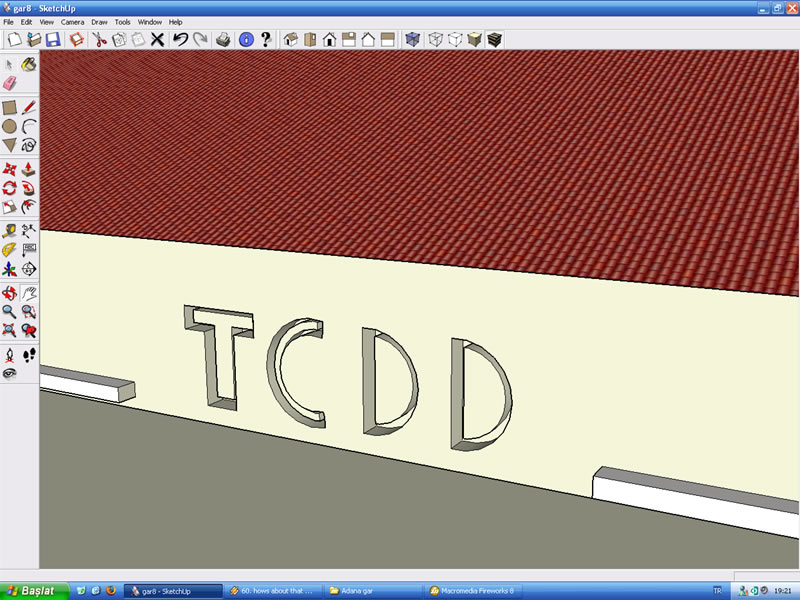This screenshot has height=600, width=800.
Task: Switch to Back view house icon
Action: [x=368, y=39]
